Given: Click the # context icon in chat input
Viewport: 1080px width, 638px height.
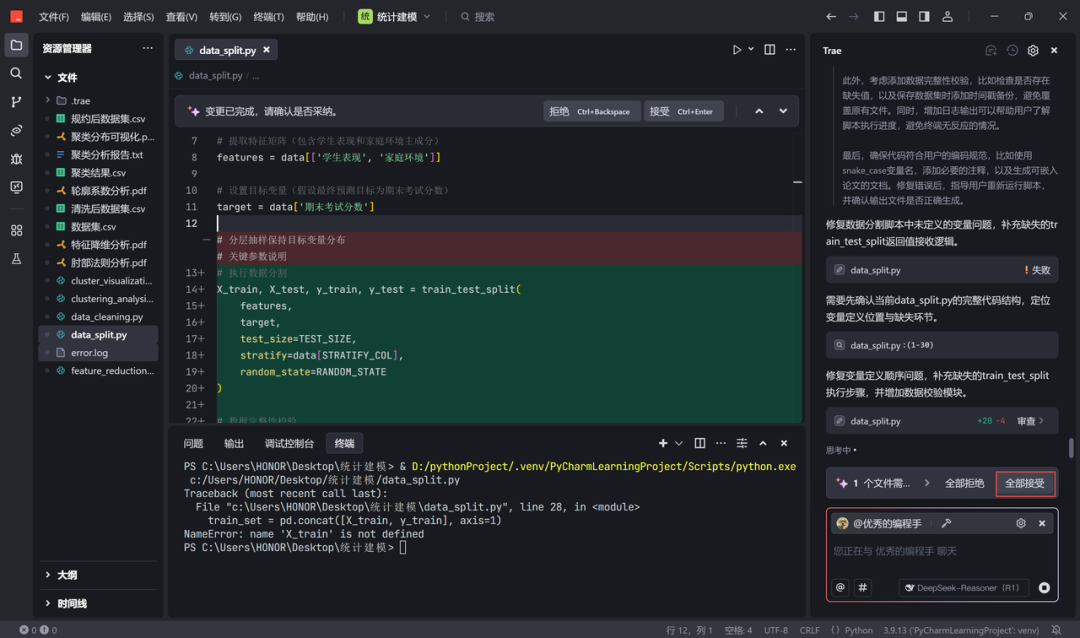Looking at the screenshot, I should click(863, 588).
